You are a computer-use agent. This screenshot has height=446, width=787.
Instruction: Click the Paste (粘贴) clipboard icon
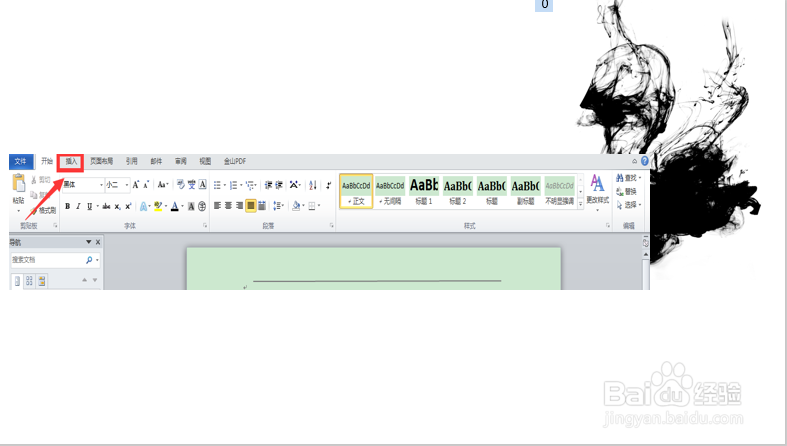[19, 184]
